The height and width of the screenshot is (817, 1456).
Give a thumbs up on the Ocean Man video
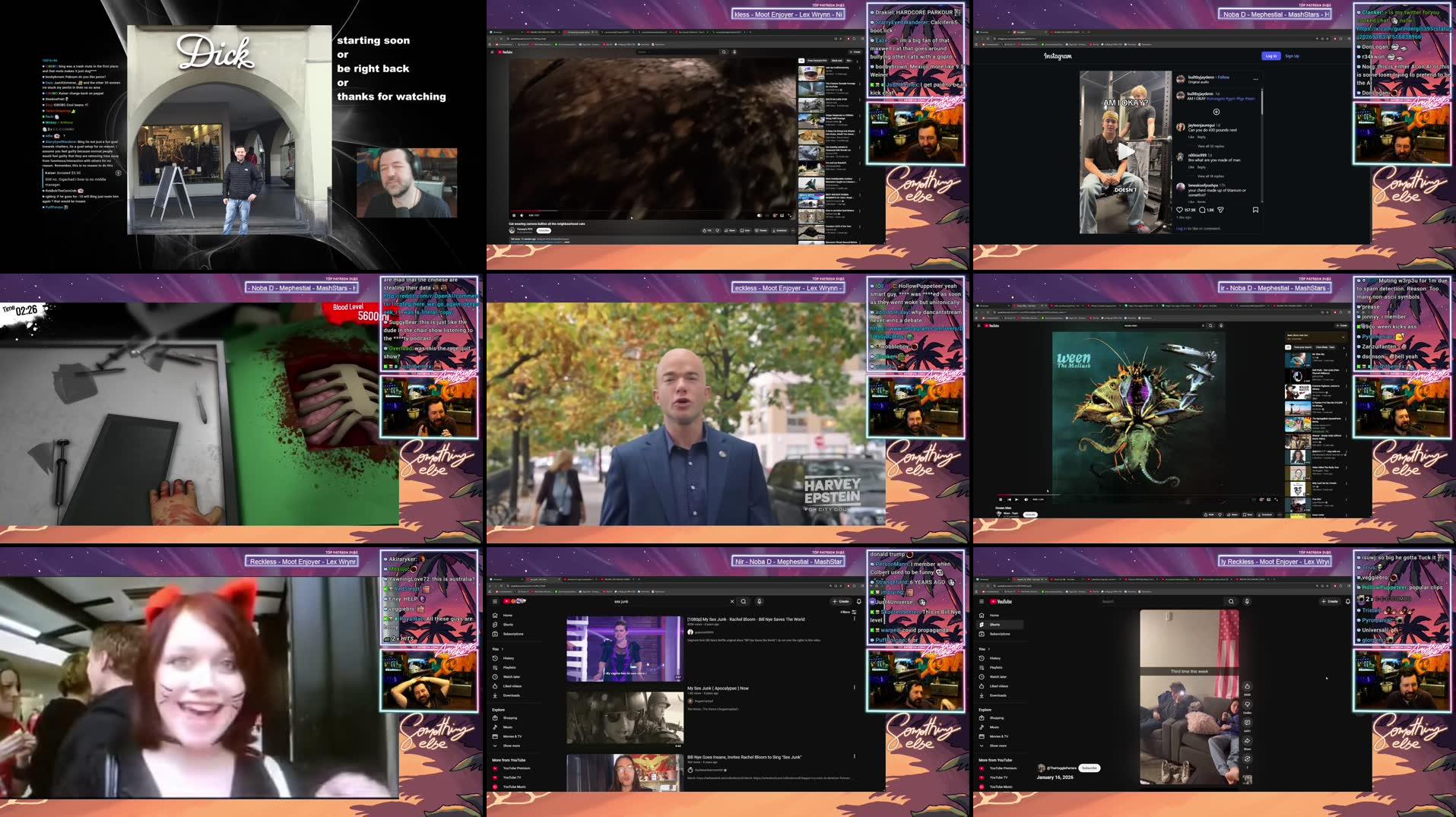point(1206,515)
